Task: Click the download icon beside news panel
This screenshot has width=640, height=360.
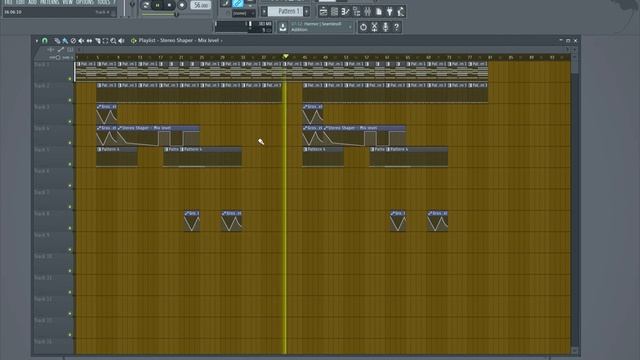Action: tap(282, 27)
